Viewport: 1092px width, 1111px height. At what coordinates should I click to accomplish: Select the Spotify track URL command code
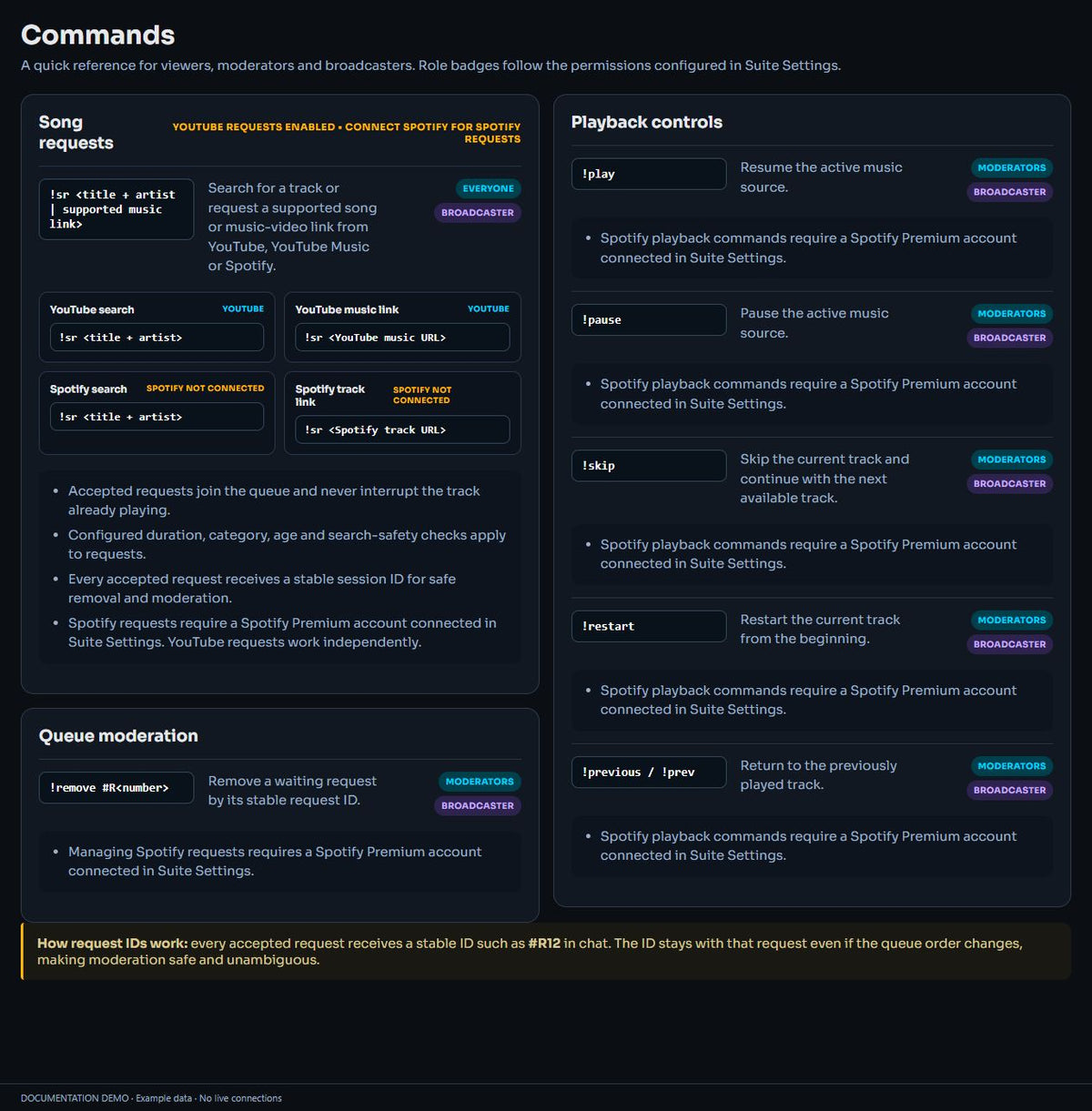(402, 429)
